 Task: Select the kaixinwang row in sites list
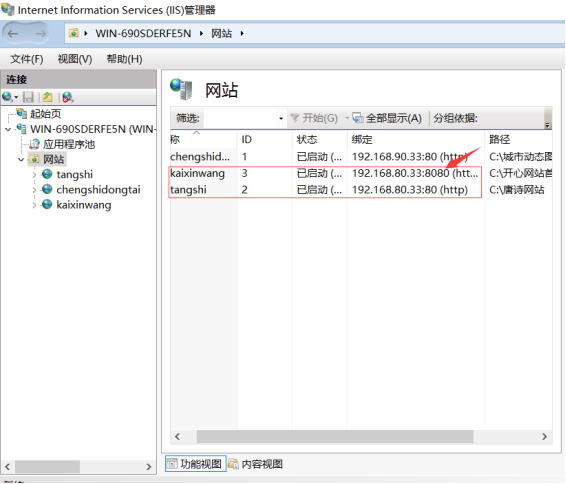coord(361,173)
